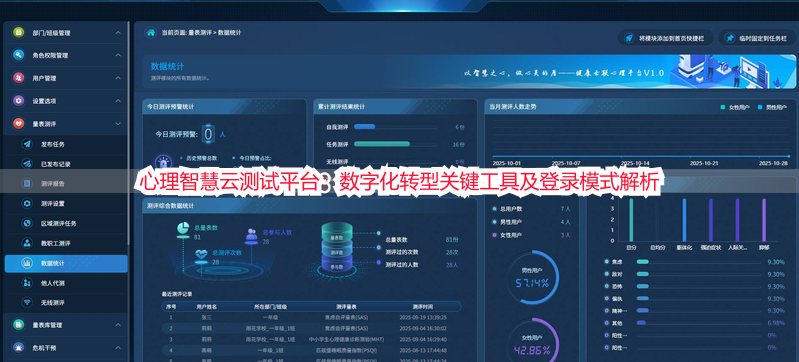Viewport: 799px width, 362px height.
Task: Click the 焦虑 9.30% progress bar
Action: coord(699,262)
